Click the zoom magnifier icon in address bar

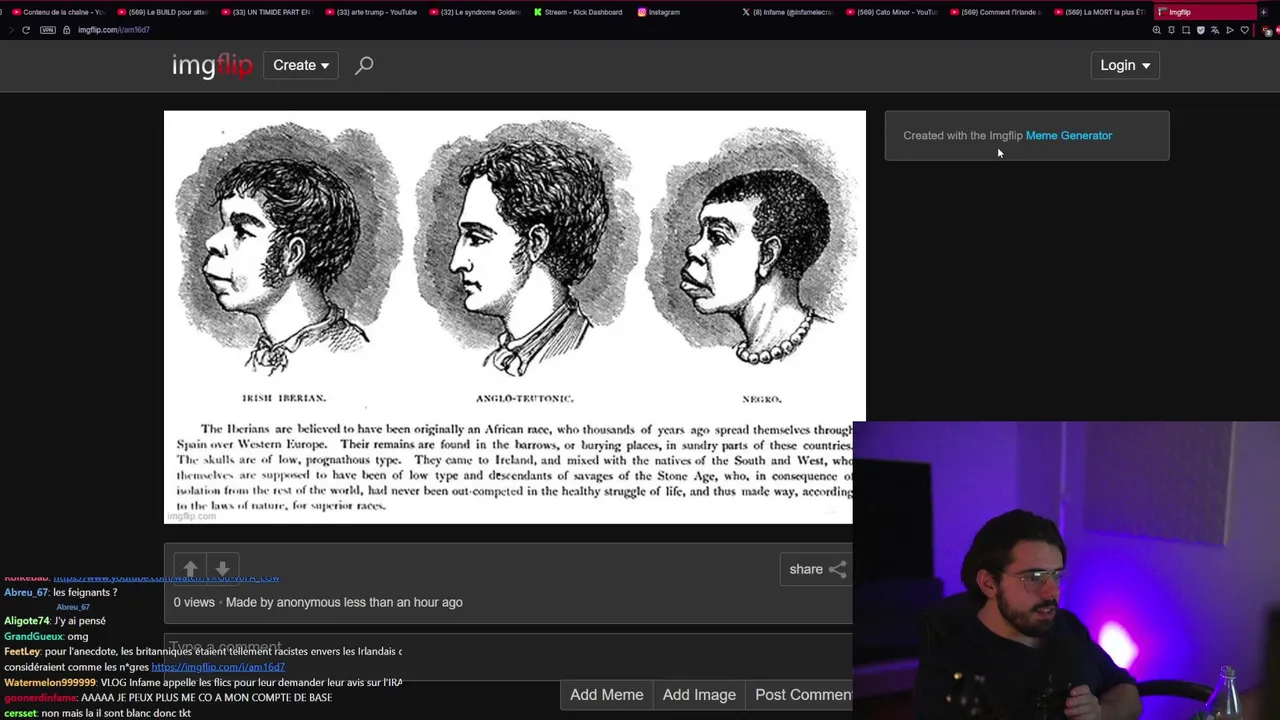click(x=1156, y=30)
